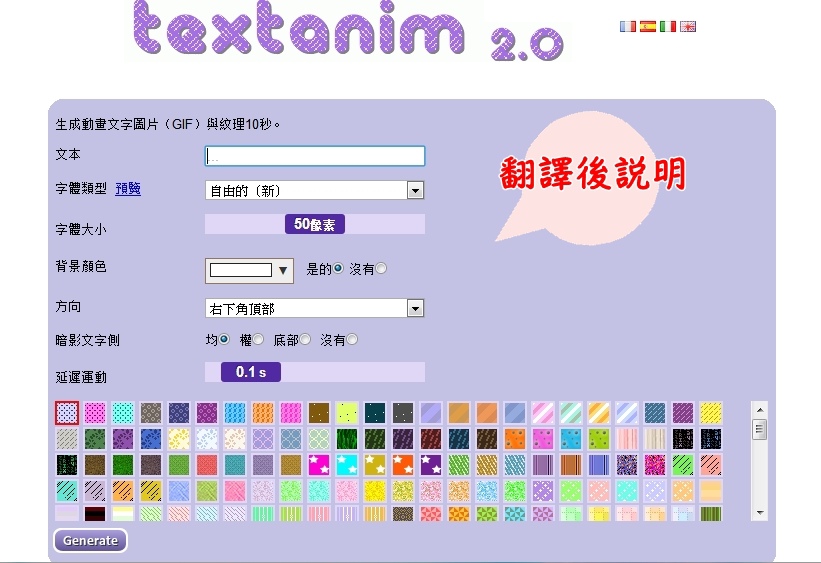Click the 0.1 s delay slider handle

click(x=251, y=372)
